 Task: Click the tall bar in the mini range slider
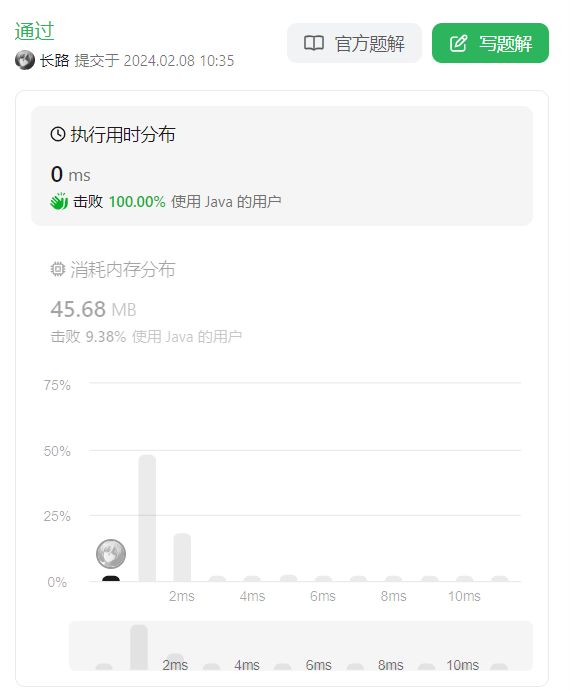coord(139,647)
